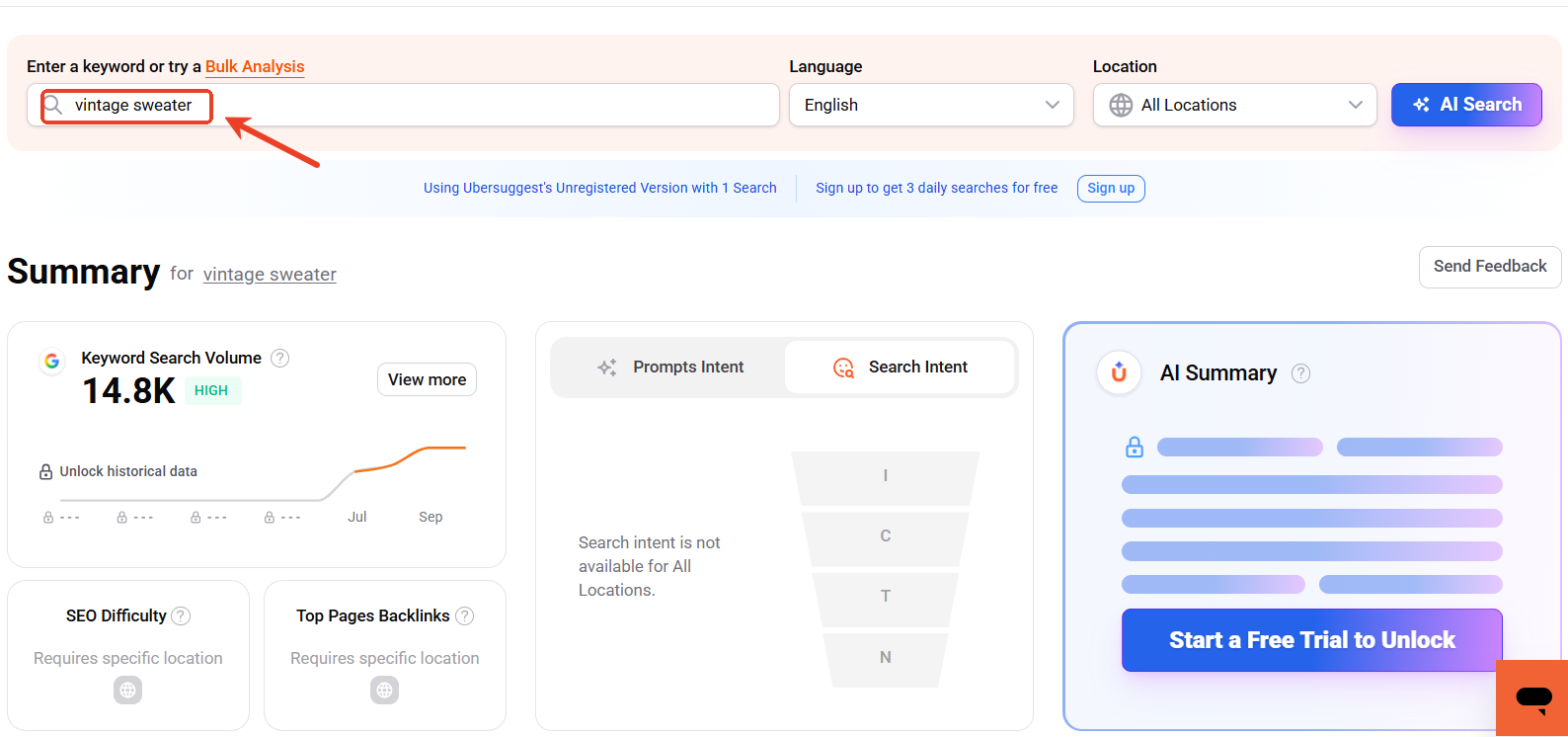Viewport: 1568px width, 737px height.
Task: Click Top Pages Backlinks help icon
Action: pyautogui.click(x=464, y=615)
